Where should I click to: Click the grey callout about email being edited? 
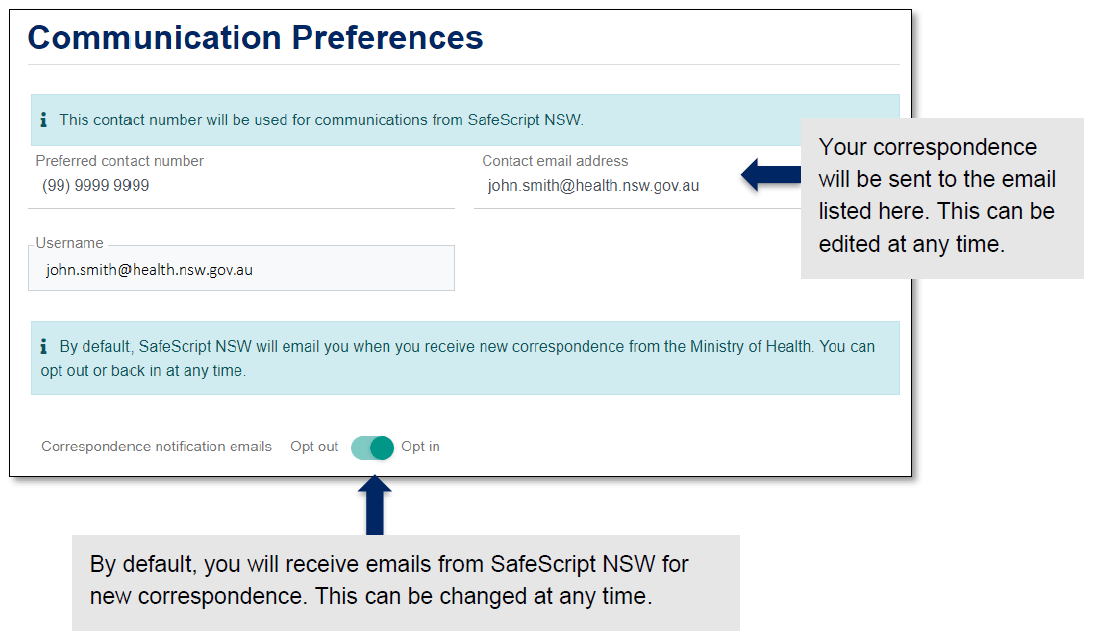point(941,196)
